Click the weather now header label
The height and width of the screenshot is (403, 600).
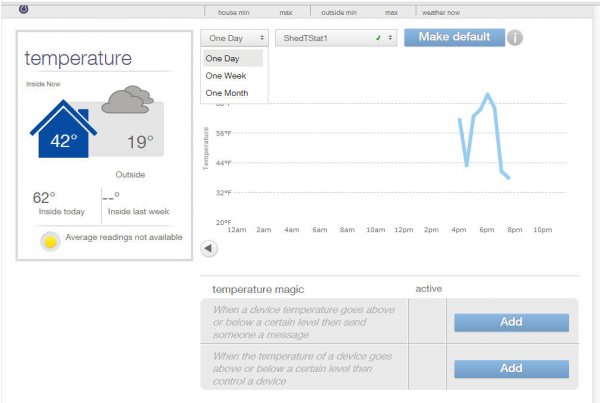441,13
